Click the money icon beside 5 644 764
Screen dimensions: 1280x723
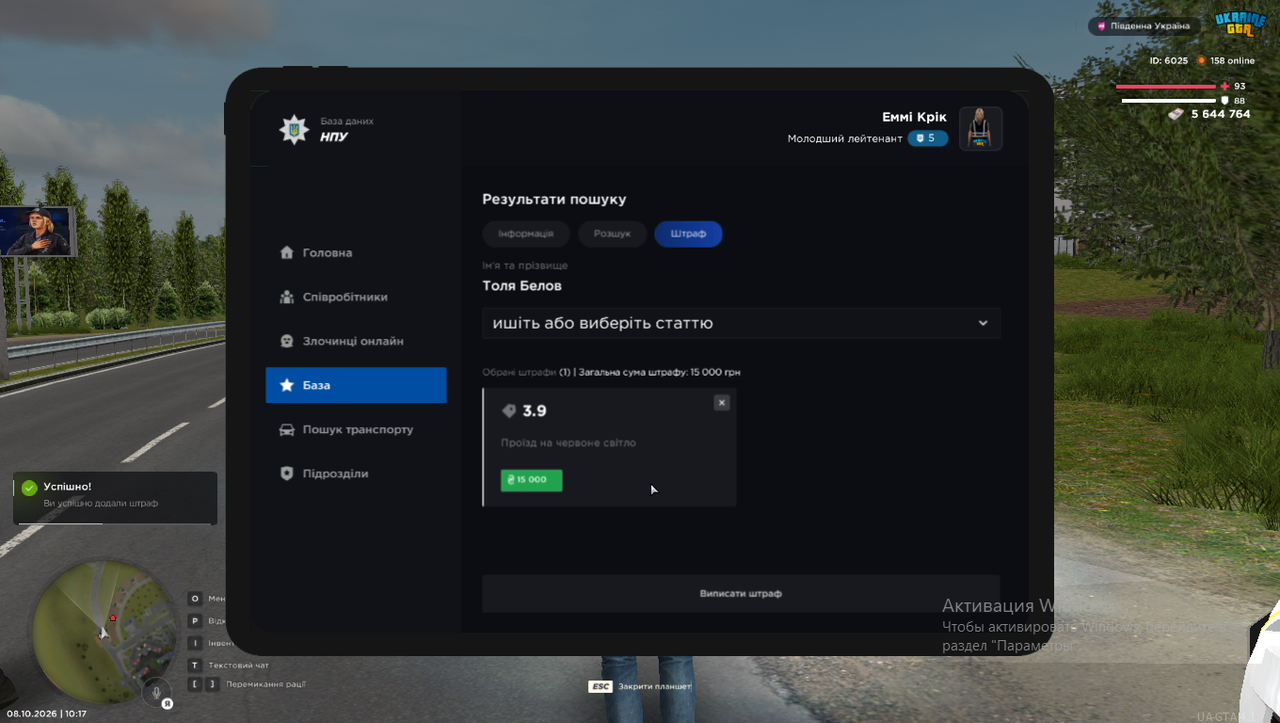coord(1176,114)
